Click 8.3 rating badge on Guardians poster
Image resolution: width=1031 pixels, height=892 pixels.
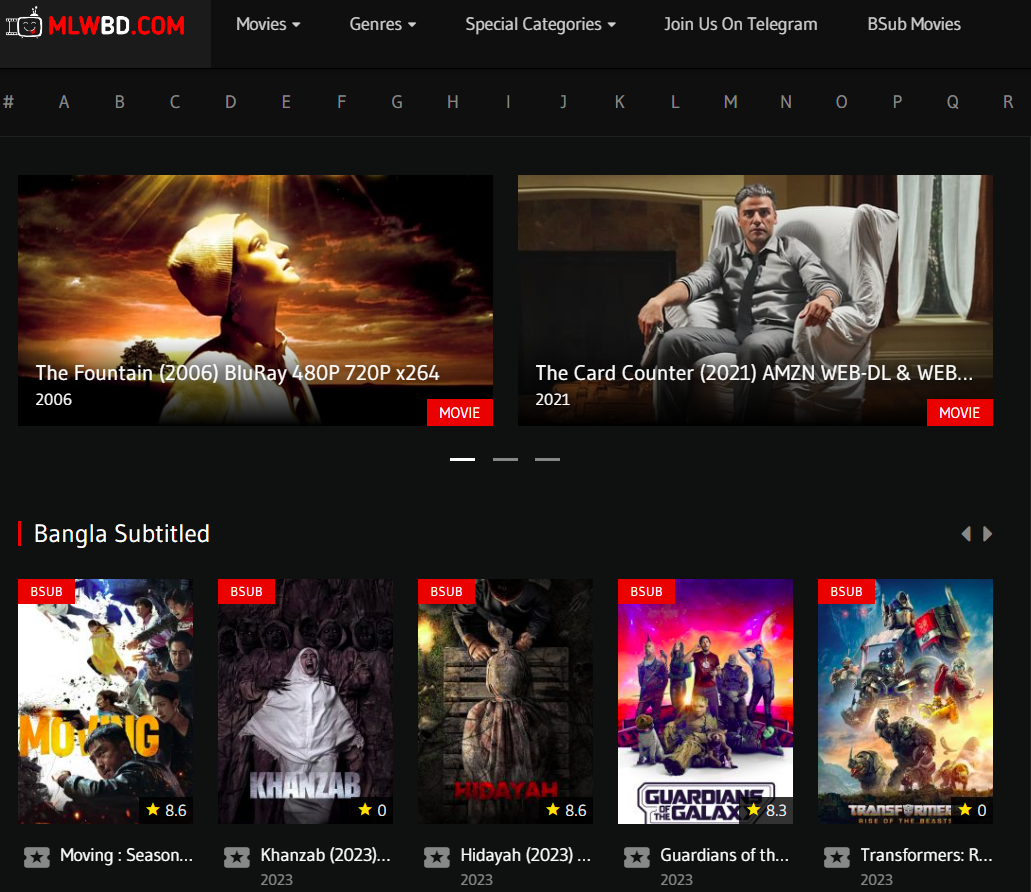tap(767, 810)
